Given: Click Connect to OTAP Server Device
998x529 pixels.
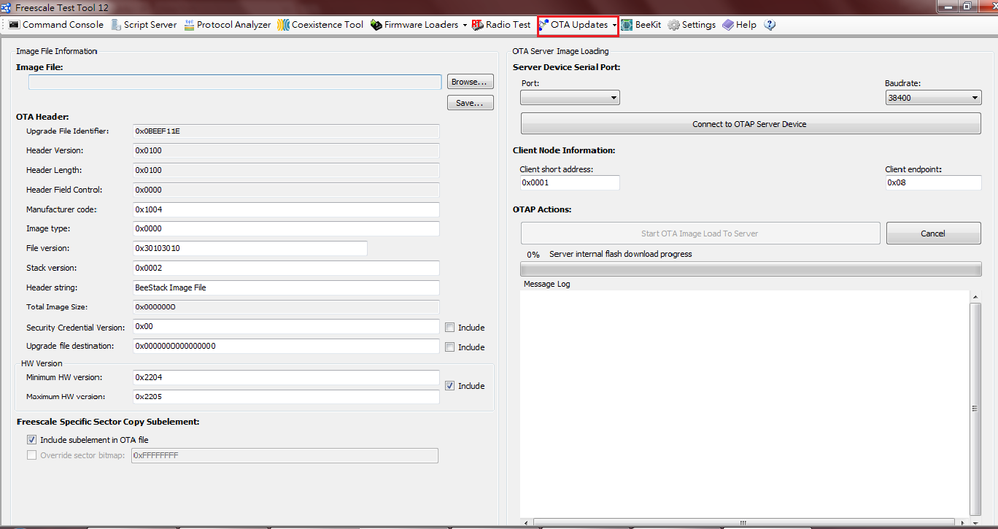Looking at the screenshot, I should (x=750, y=124).
